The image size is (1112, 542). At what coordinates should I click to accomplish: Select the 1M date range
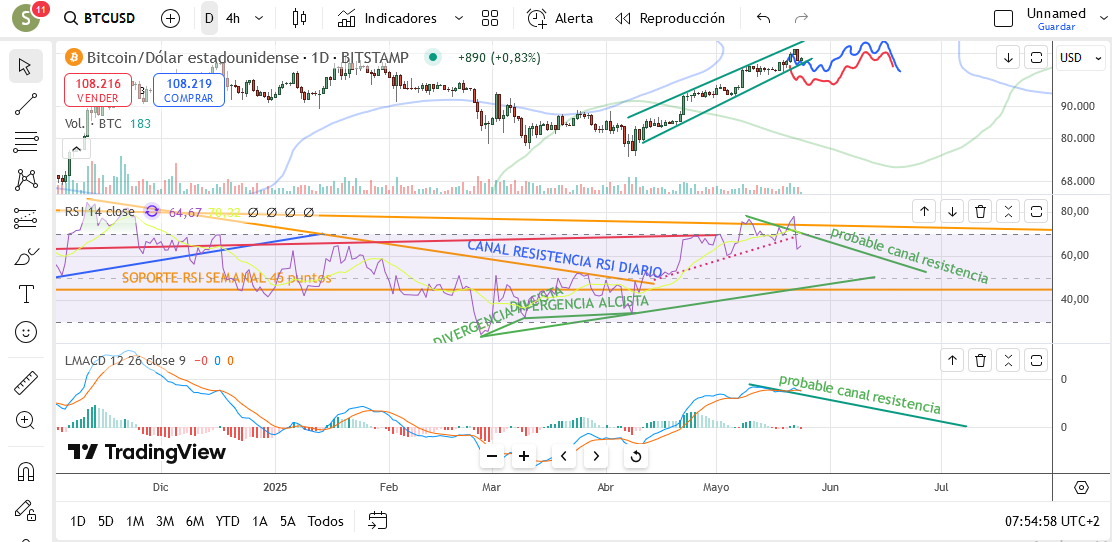coord(135,521)
